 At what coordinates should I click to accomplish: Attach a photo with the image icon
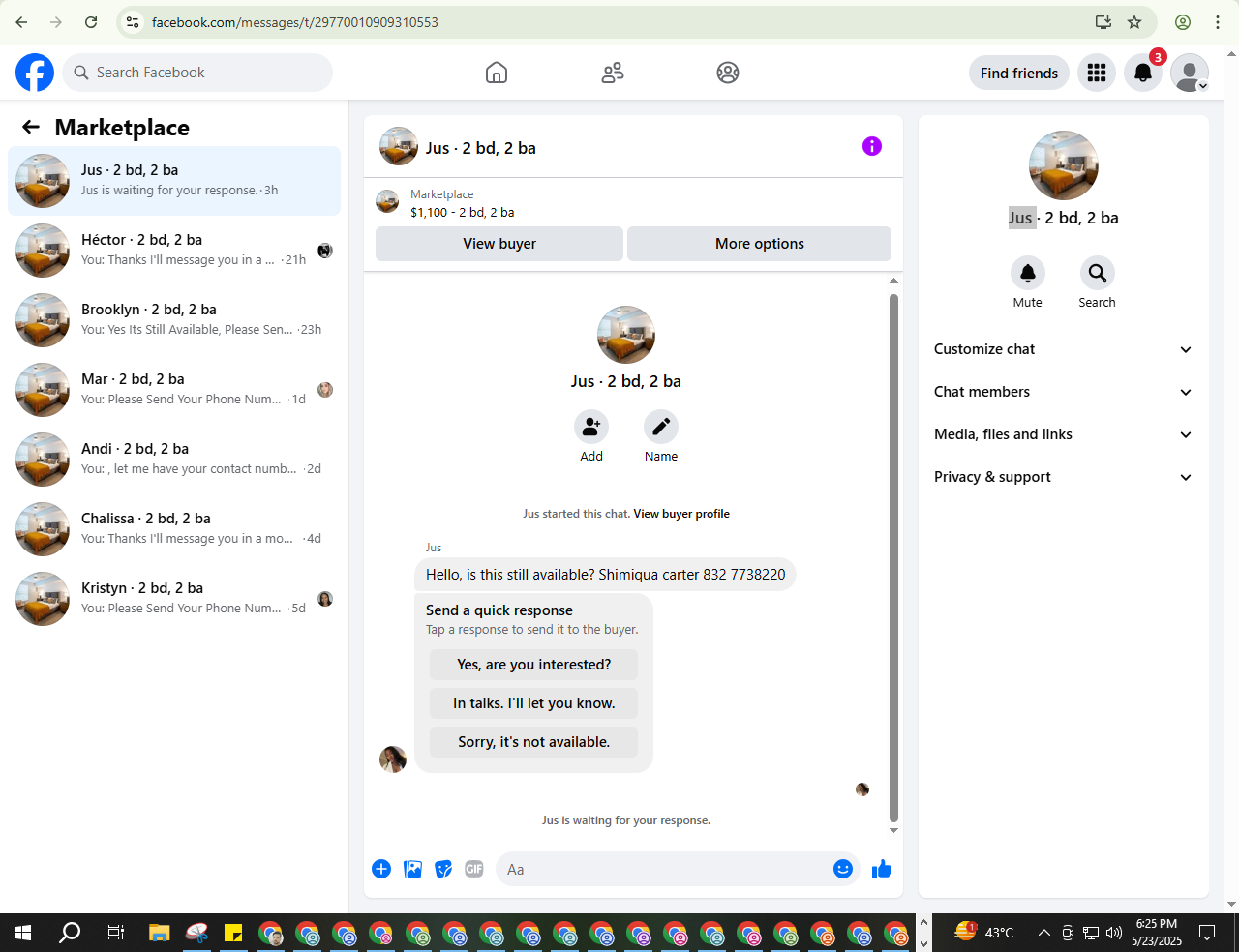click(x=413, y=869)
